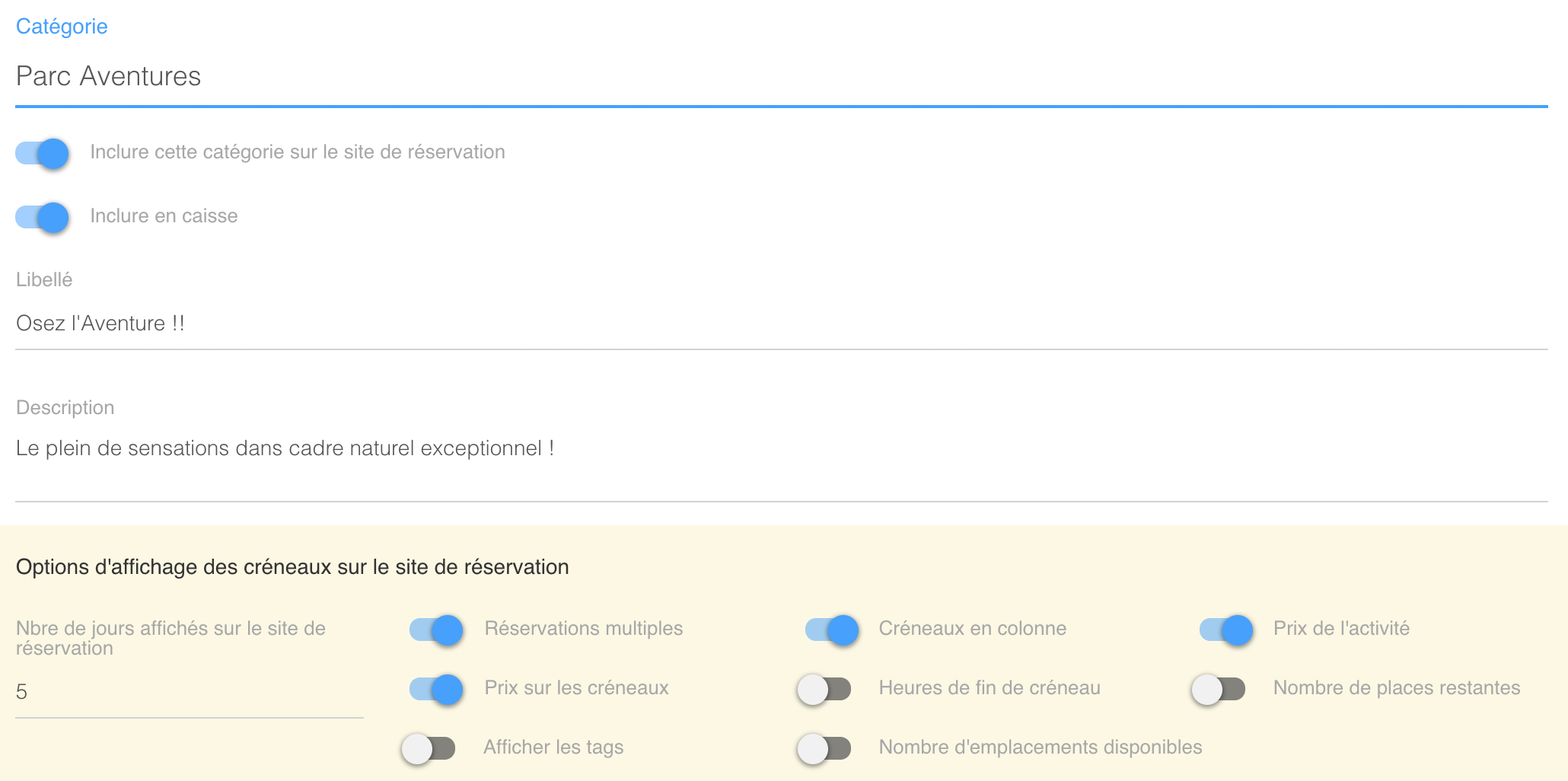
Task: Switch off 'Créneaux en colonne'
Action: tap(831, 630)
